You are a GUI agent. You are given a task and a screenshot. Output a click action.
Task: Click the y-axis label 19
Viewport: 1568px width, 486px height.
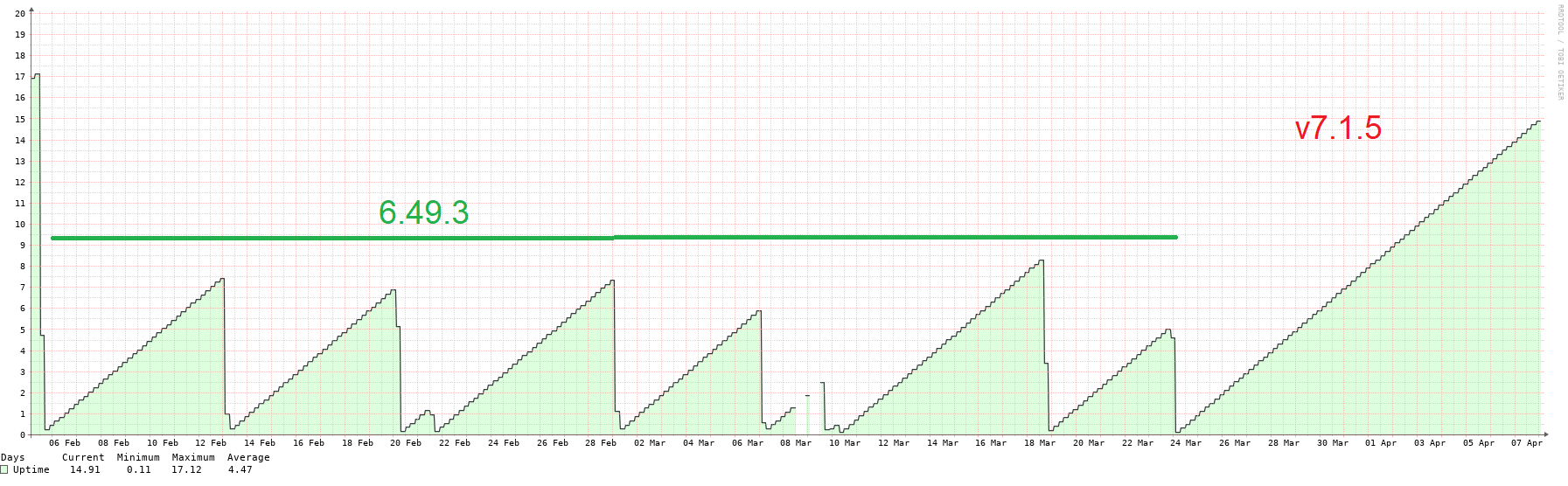coord(20,35)
